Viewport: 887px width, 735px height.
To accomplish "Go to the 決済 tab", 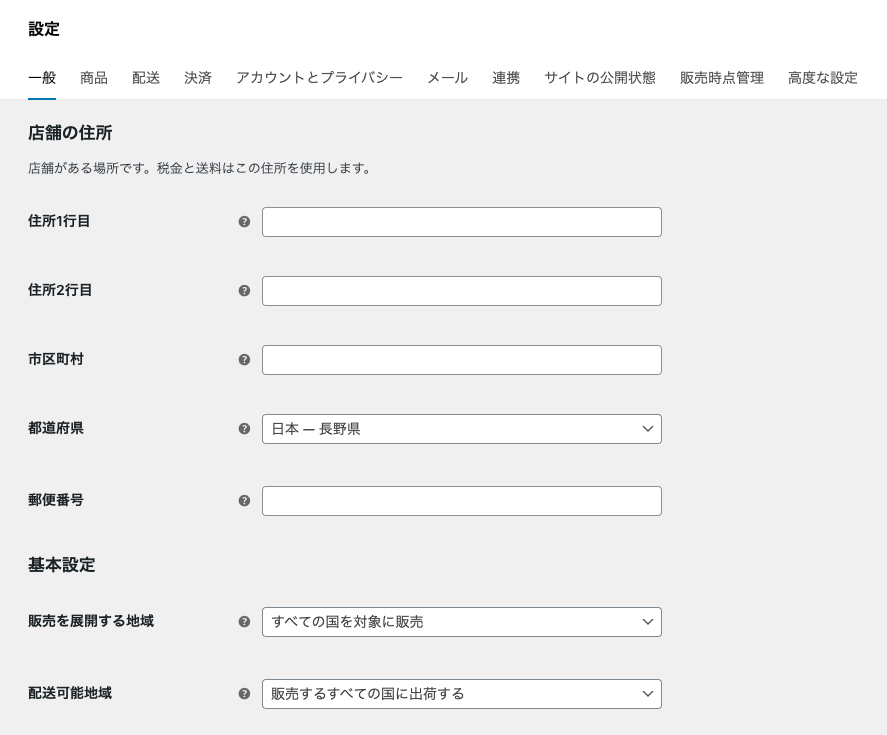I will tap(198, 78).
